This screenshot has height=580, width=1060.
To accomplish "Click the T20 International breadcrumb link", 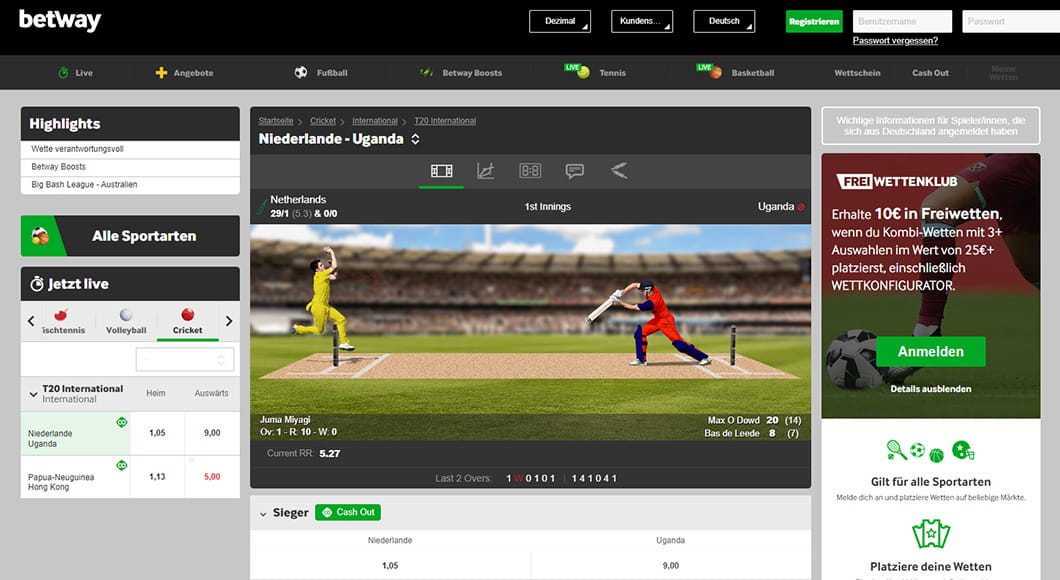I will coord(445,121).
